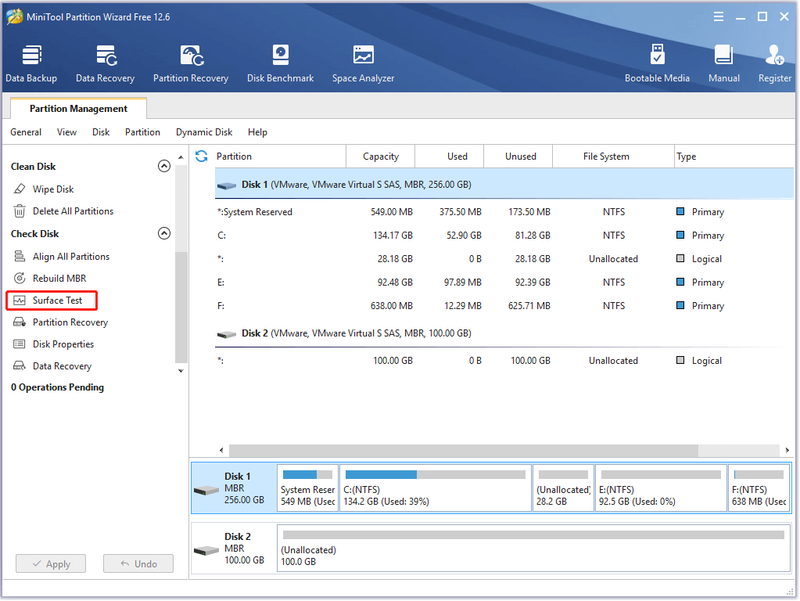The image size is (800, 601).
Task: Open the Partition menu
Action: pyautogui.click(x=142, y=132)
